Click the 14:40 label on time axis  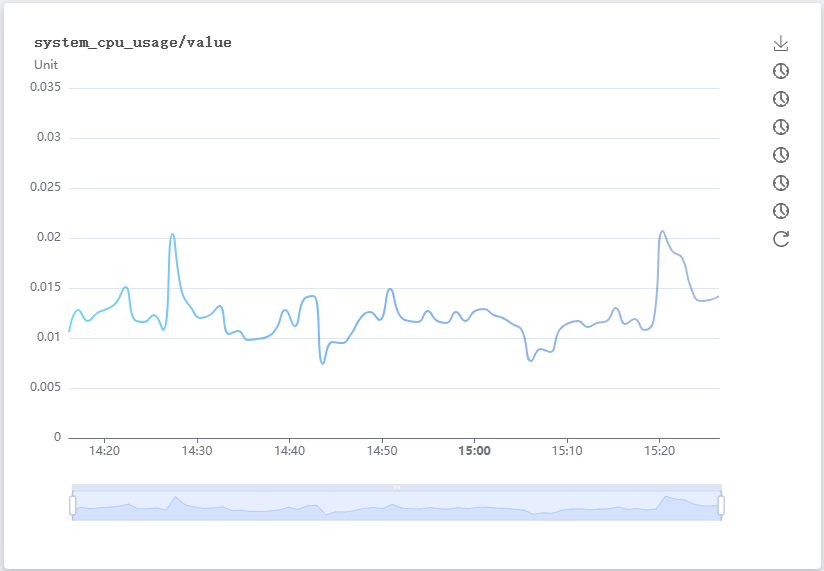click(x=289, y=451)
